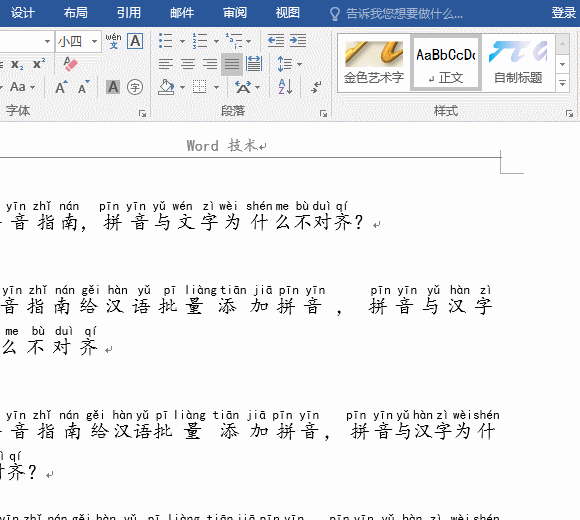Apply subscript formatting

[17, 64]
